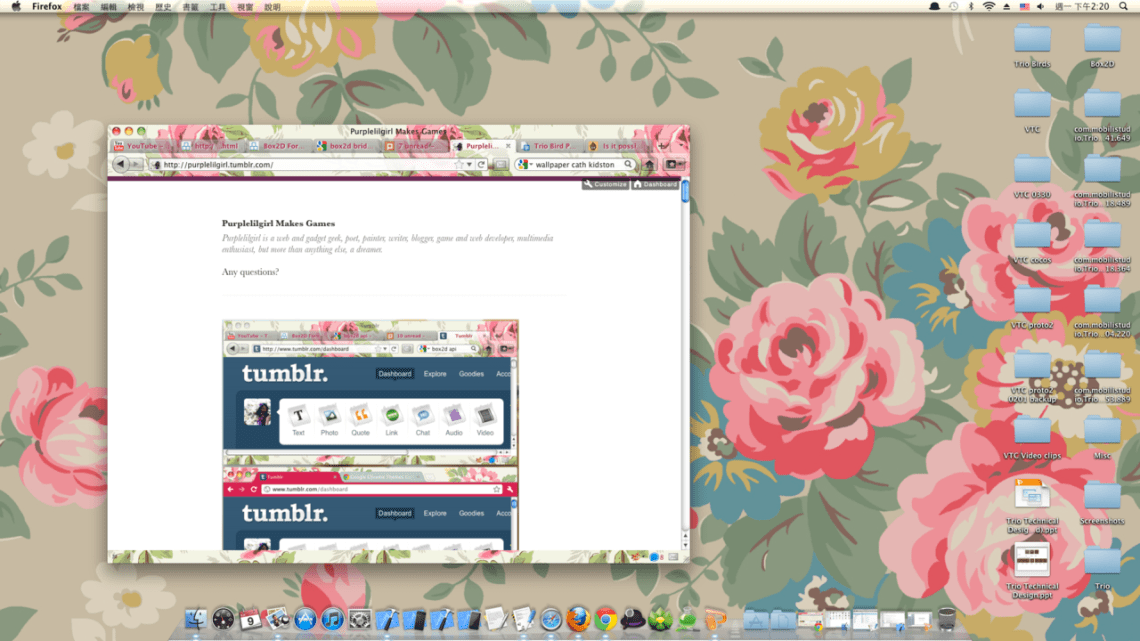
Task: Open Finder from the Dock
Action: (x=196, y=620)
